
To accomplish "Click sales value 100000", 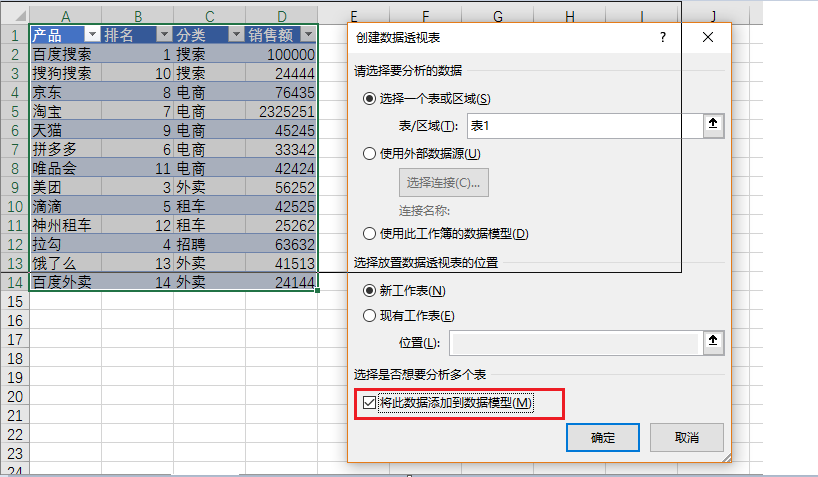I will 281,54.
